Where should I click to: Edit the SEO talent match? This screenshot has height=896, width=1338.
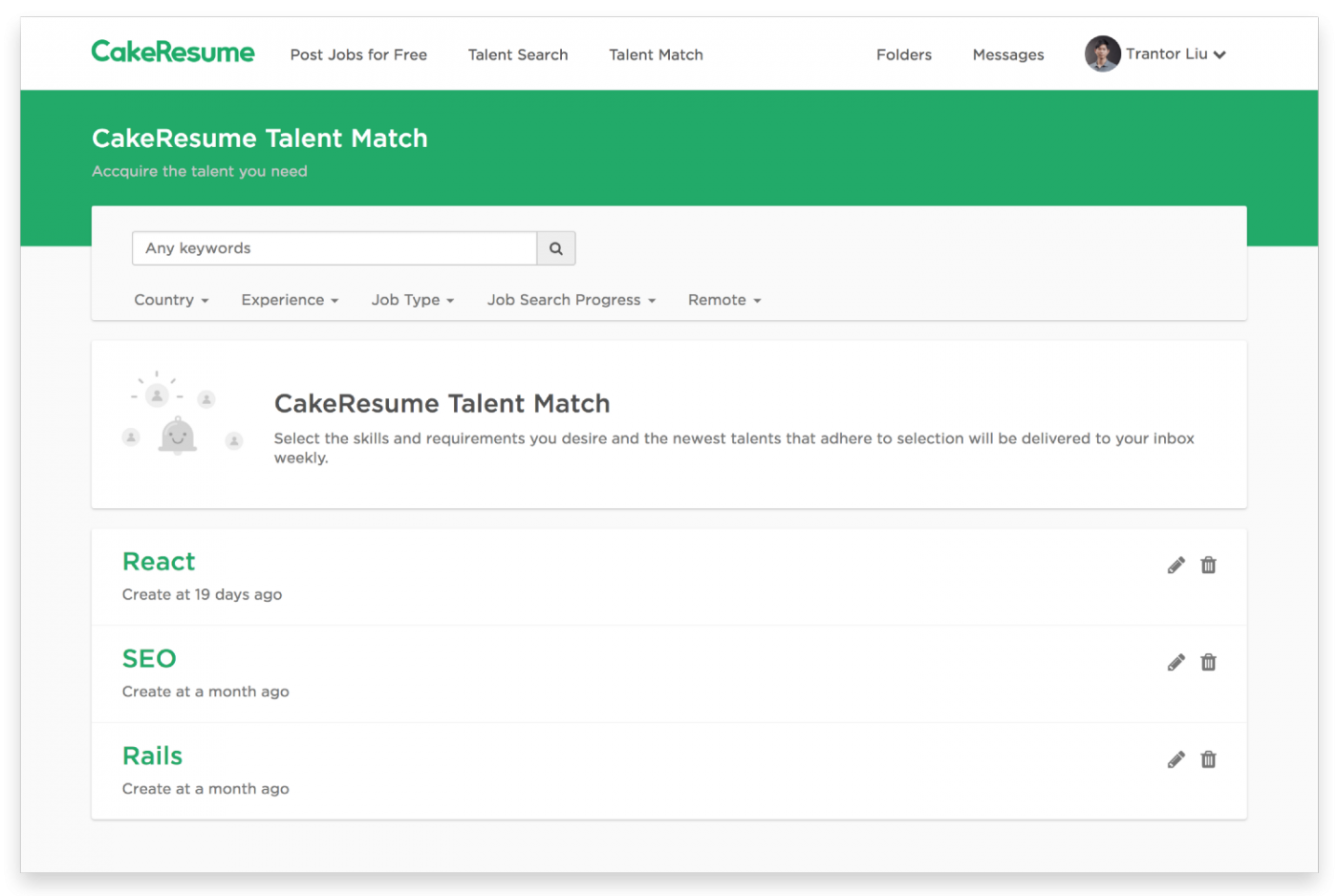pyautogui.click(x=1176, y=663)
